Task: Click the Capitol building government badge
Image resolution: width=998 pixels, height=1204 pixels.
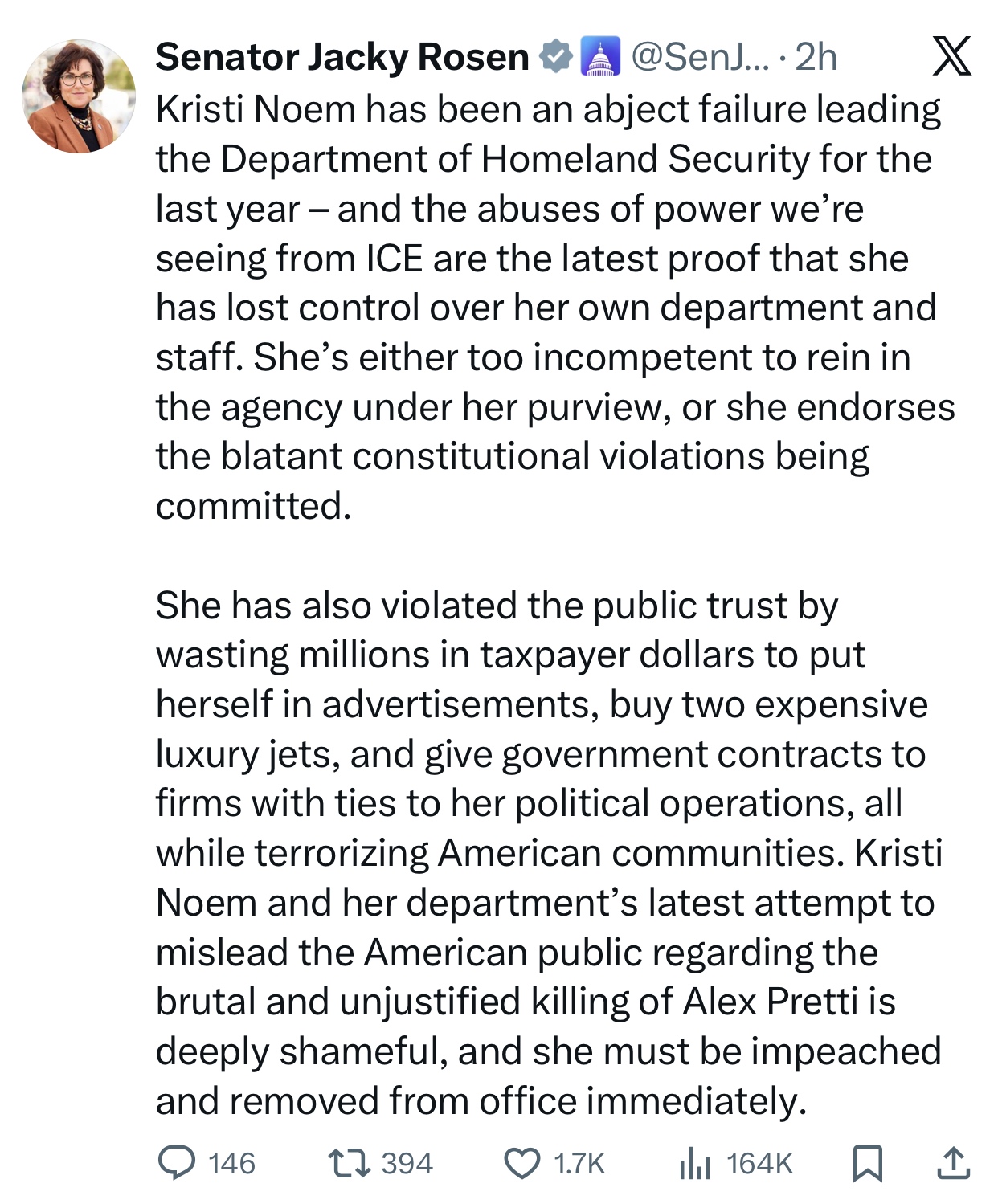Action: point(600,57)
